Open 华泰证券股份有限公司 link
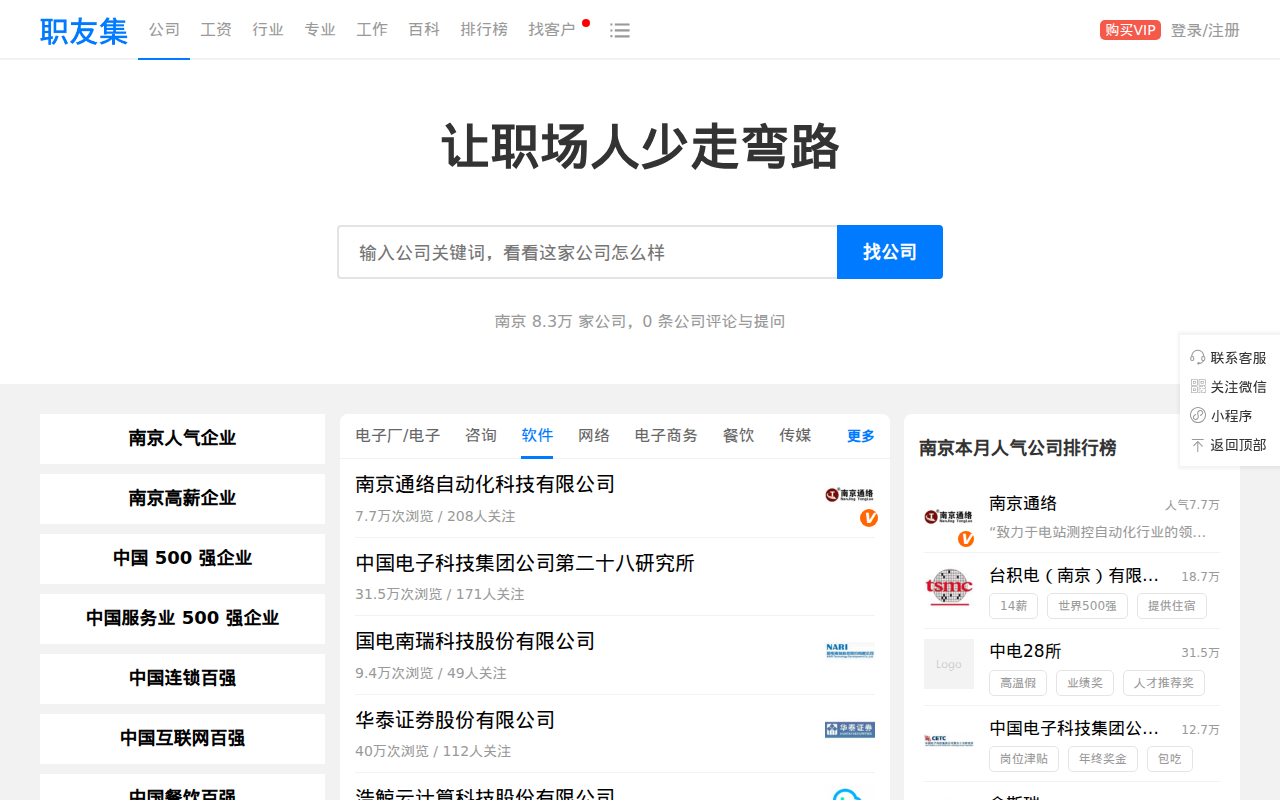 click(455, 720)
